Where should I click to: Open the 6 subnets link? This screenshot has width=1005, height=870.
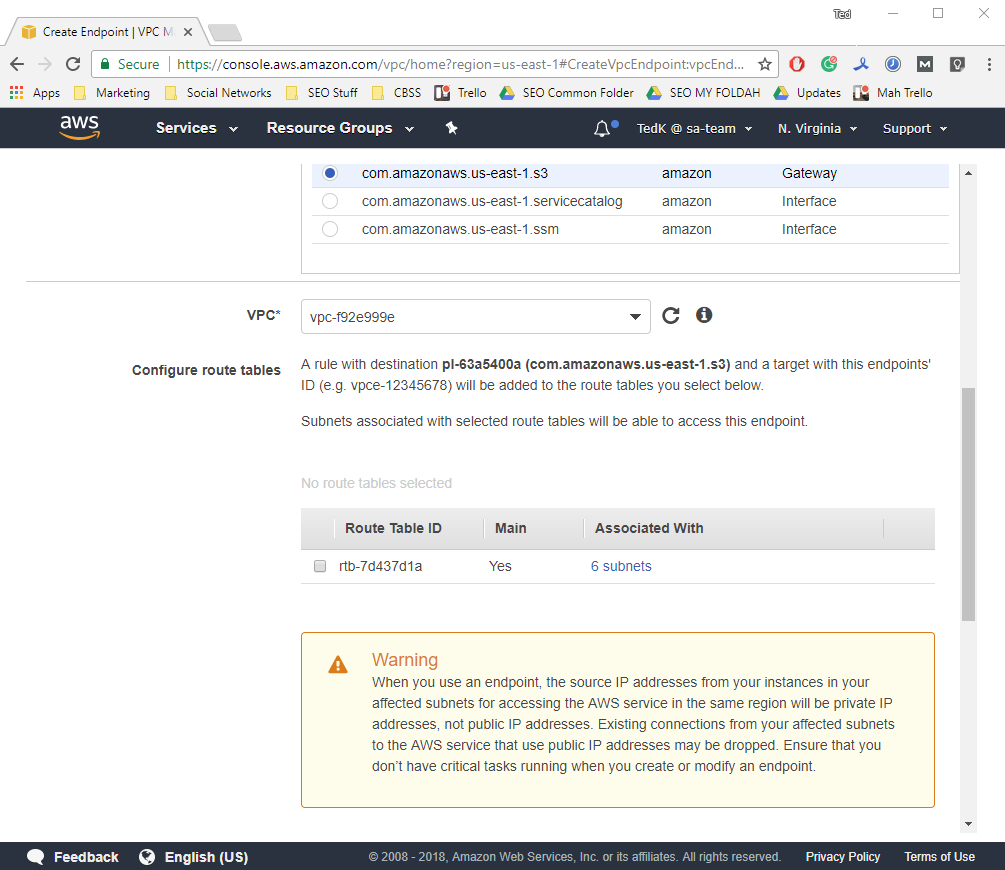621,566
